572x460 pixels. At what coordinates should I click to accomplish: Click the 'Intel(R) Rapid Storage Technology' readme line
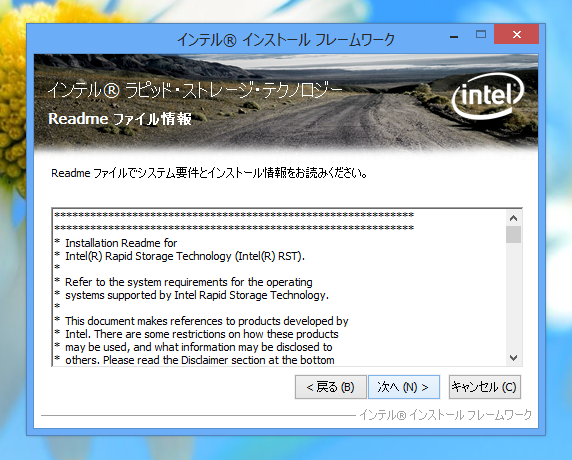pos(185,256)
